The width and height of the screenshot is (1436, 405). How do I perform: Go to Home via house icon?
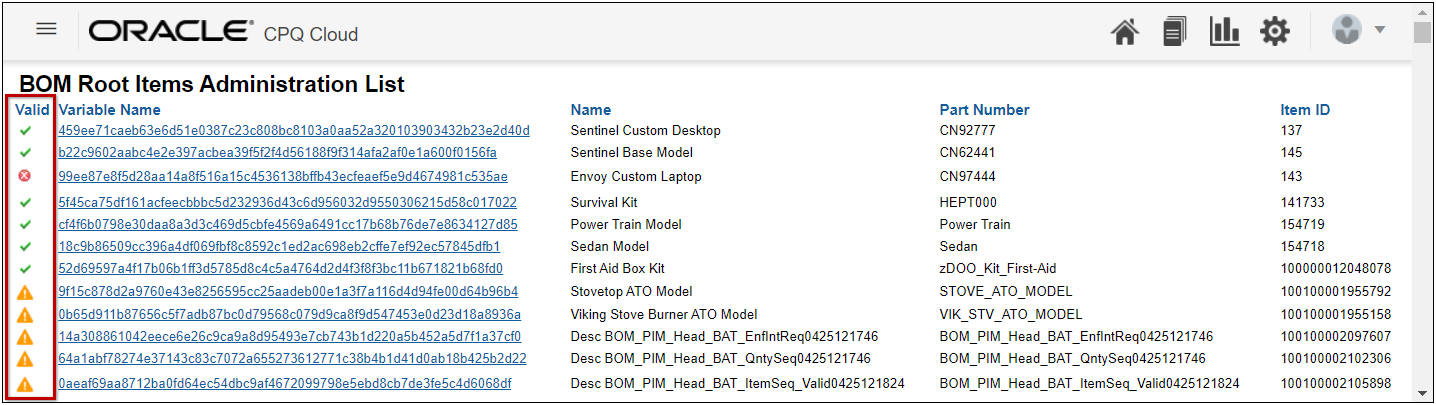tap(1125, 32)
